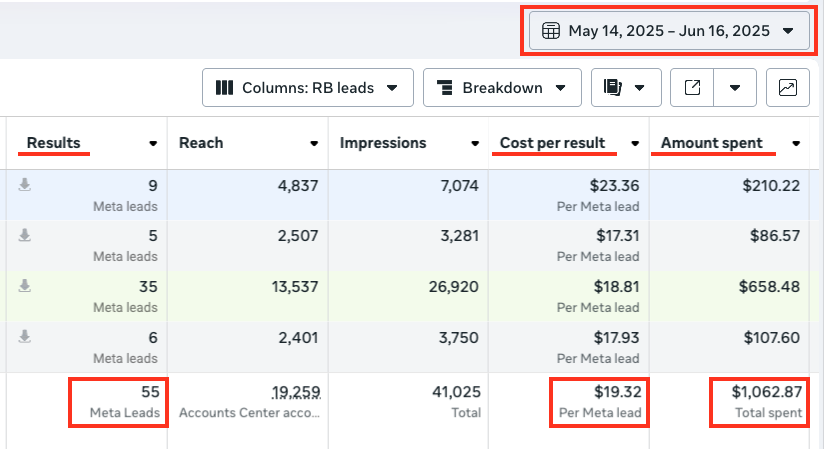Click the calendar icon in date selector
The width and height of the screenshot is (824, 449).
(x=550, y=31)
